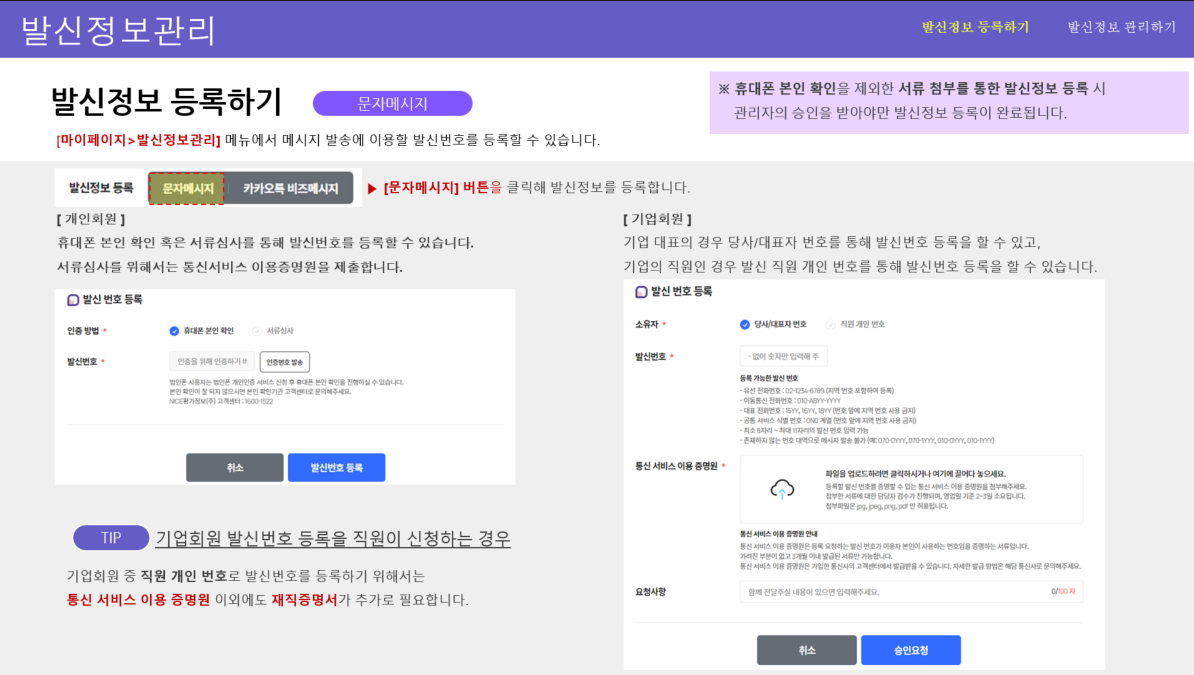The height and width of the screenshot is (675, 1194).
Task: Click the purple 문자메시지 pill next to title
Action: tap(392, 103)
